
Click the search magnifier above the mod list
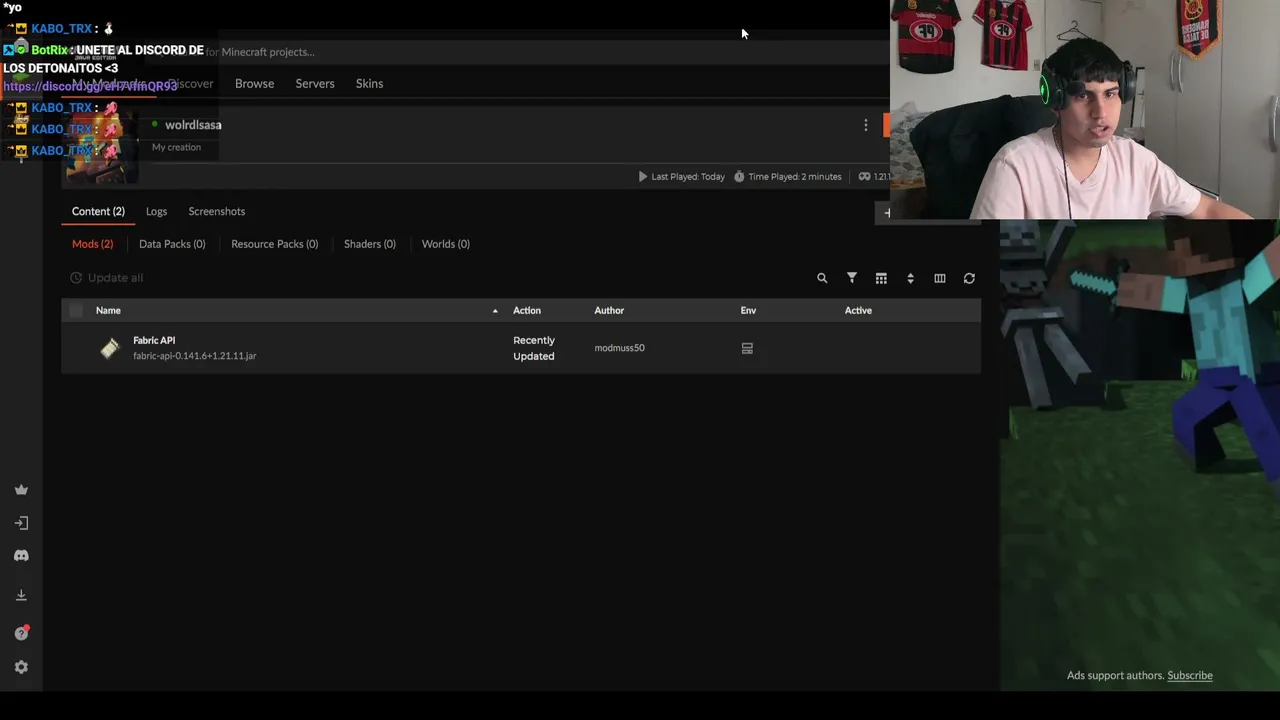[822, 278]
